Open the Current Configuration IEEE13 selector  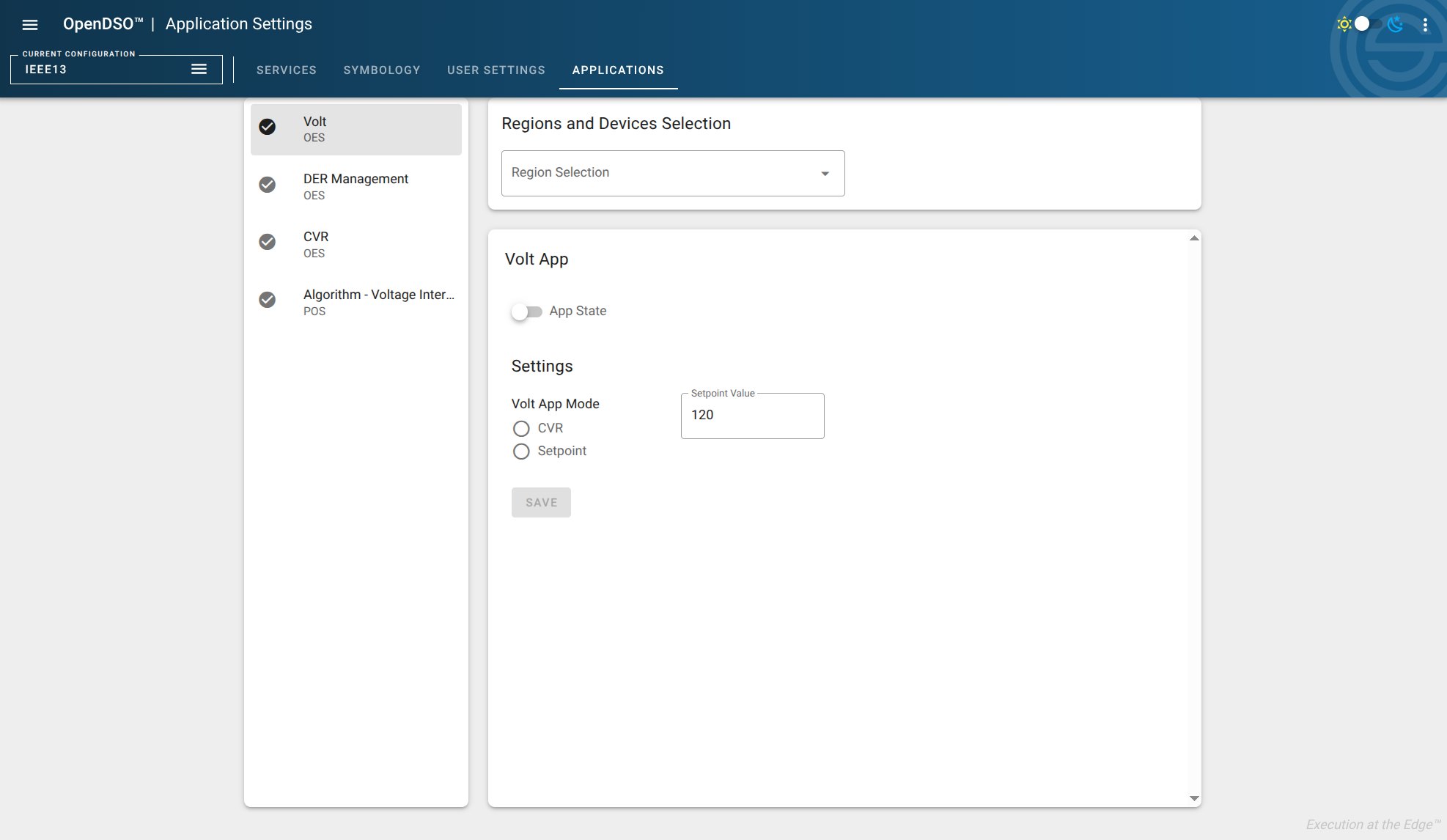coord(117,69)
